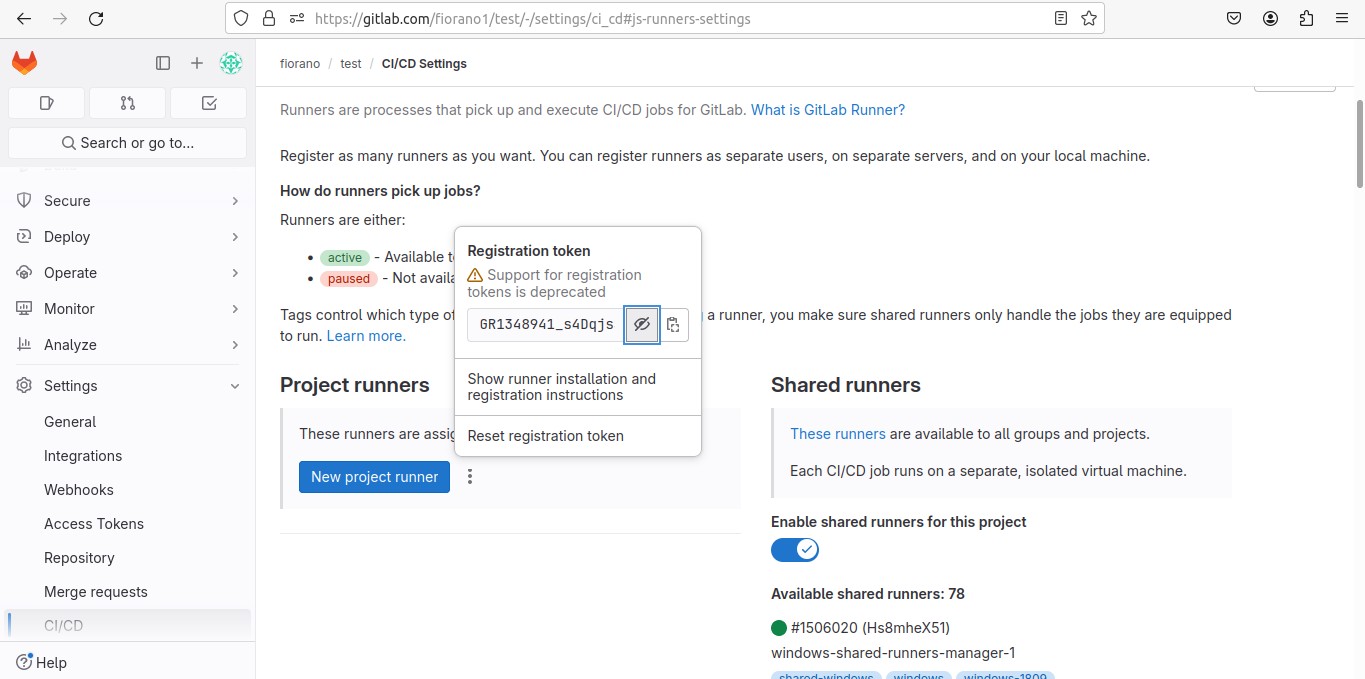Click the green active badge

point(345,258)
